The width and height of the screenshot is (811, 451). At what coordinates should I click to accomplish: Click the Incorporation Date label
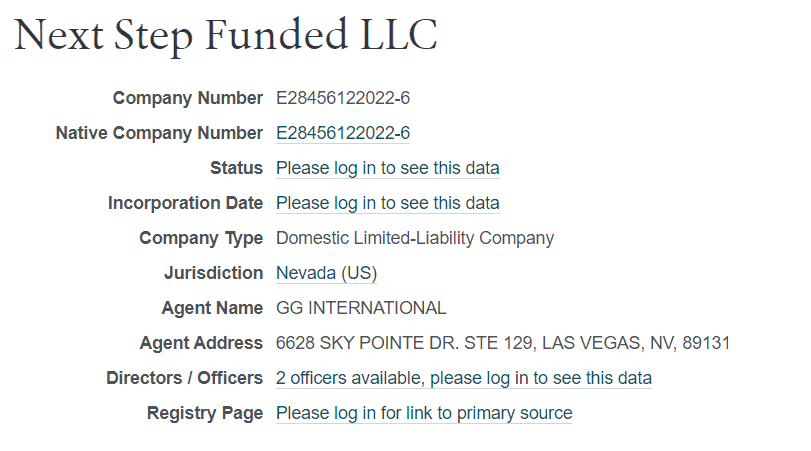click(x=185, y=203)
